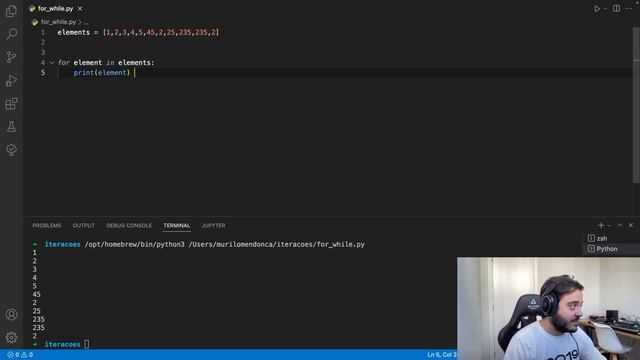Split the editor to the right

(616, 9)
